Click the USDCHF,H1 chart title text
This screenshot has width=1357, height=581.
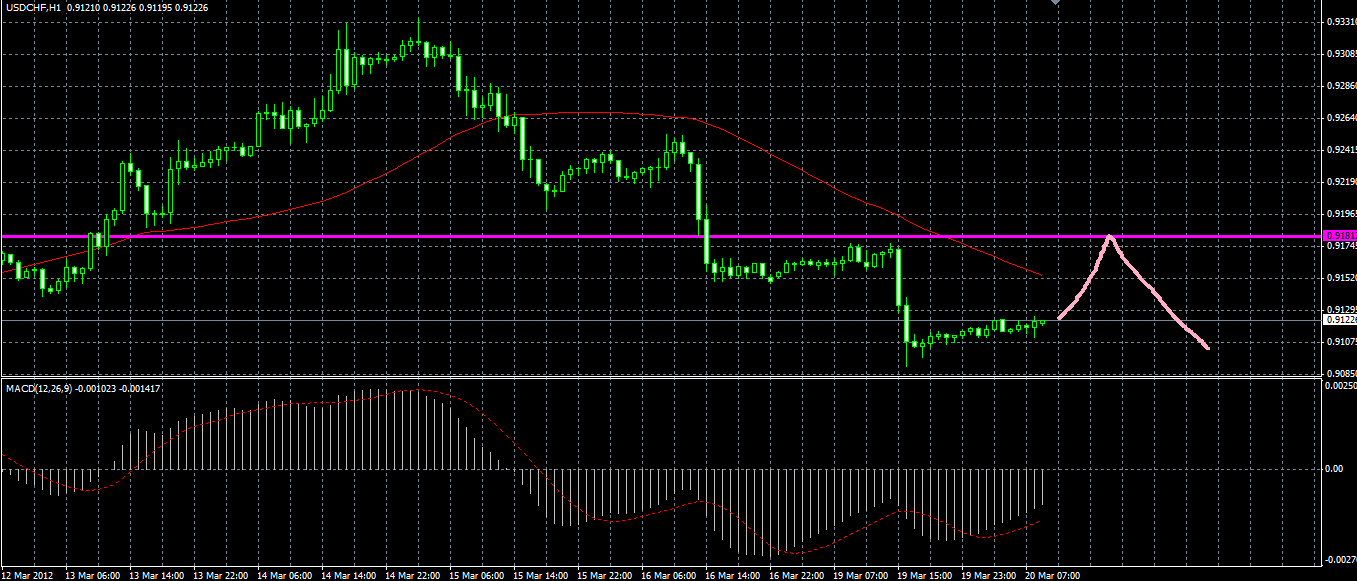click(33, 7)
